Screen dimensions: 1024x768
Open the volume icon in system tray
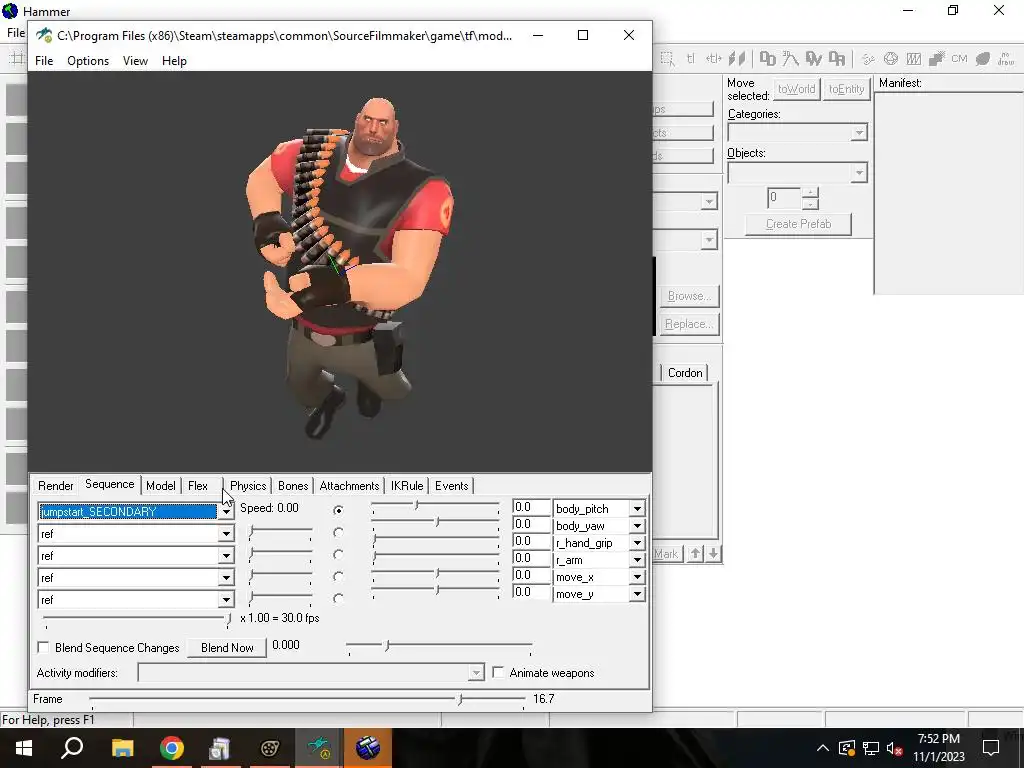tap(894, 748)
